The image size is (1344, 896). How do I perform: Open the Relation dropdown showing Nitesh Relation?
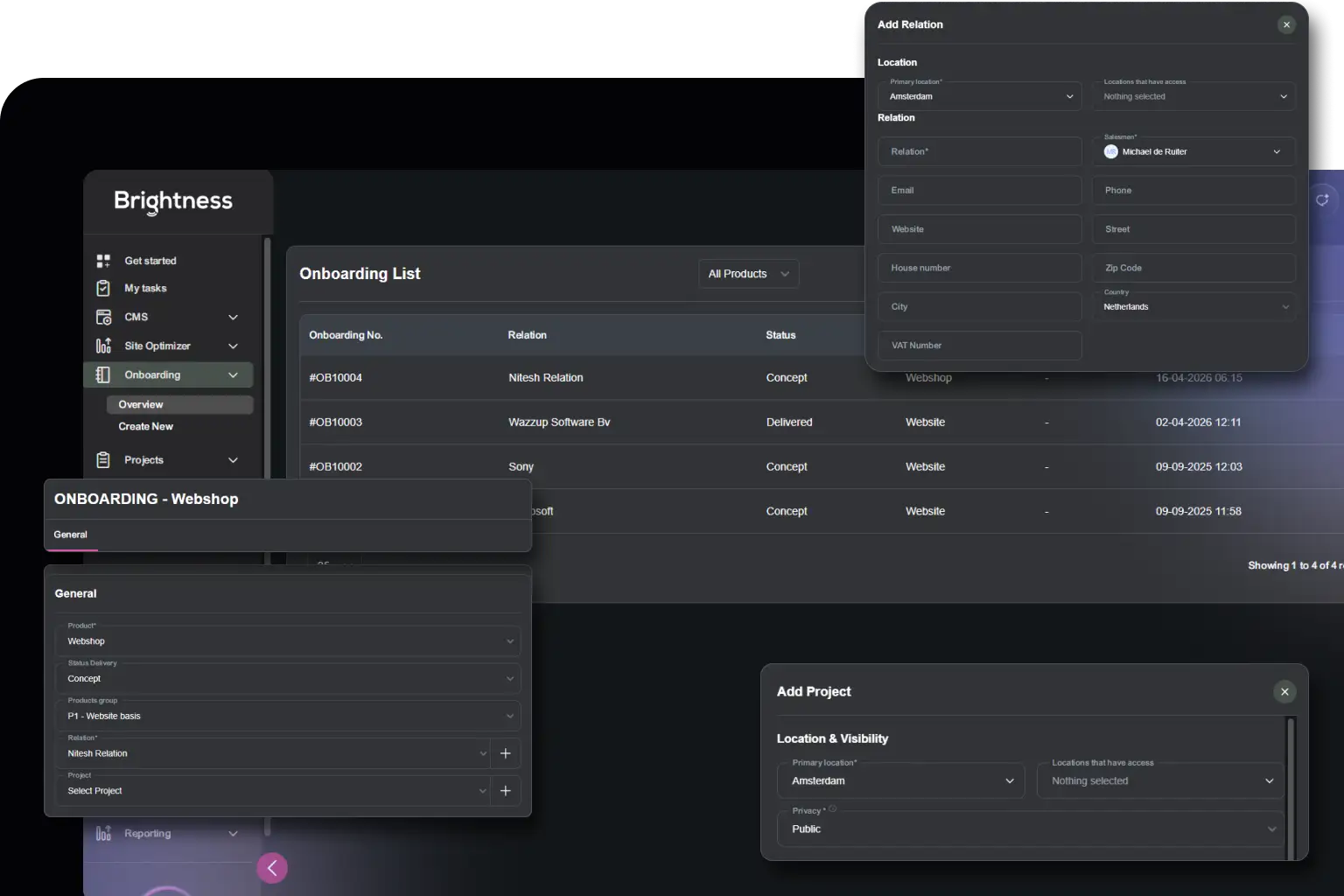point(271,753)
